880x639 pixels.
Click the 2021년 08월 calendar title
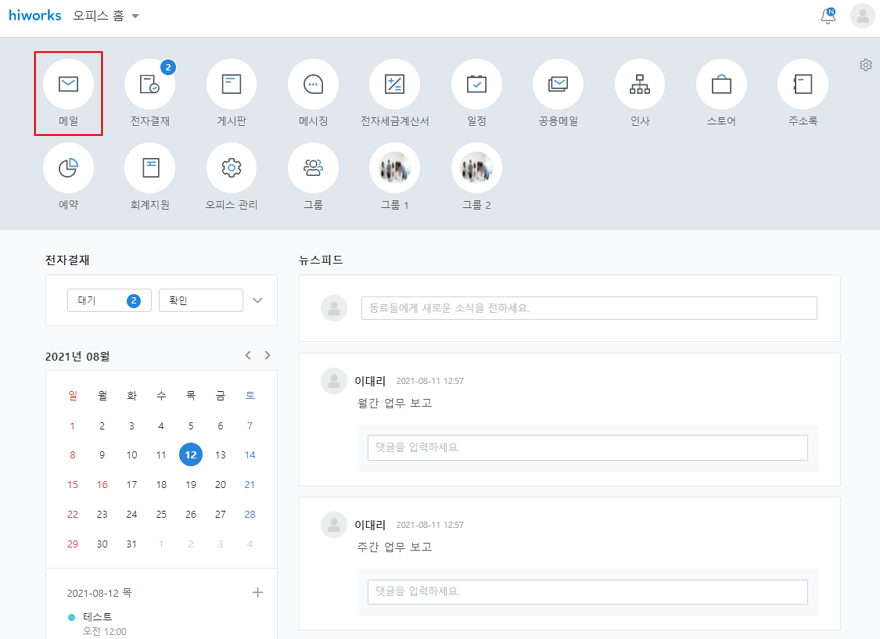(x=77, y=356)
